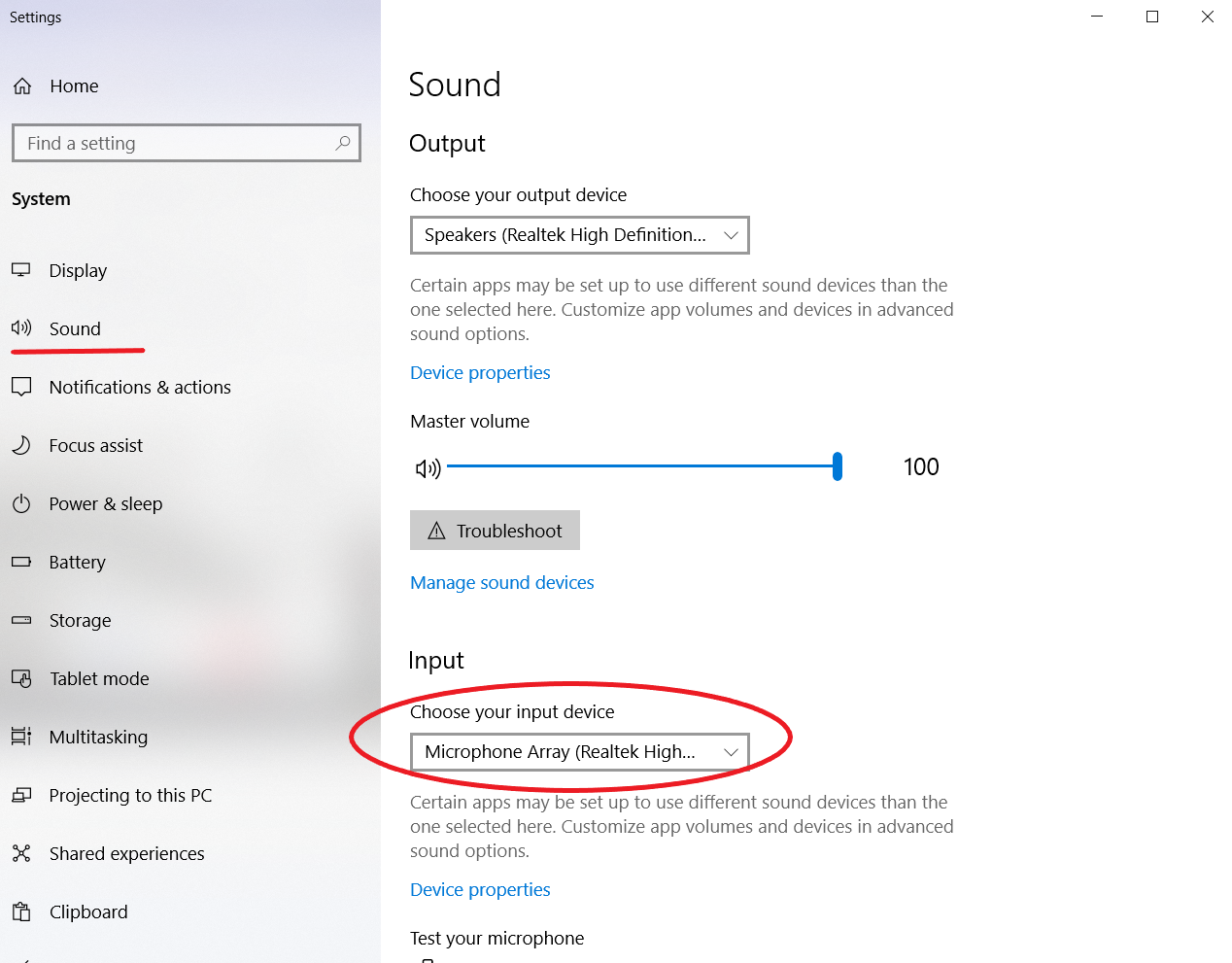Open Manage sound devices link
Screen dimensions: 1232x963
tap(502, 583)
